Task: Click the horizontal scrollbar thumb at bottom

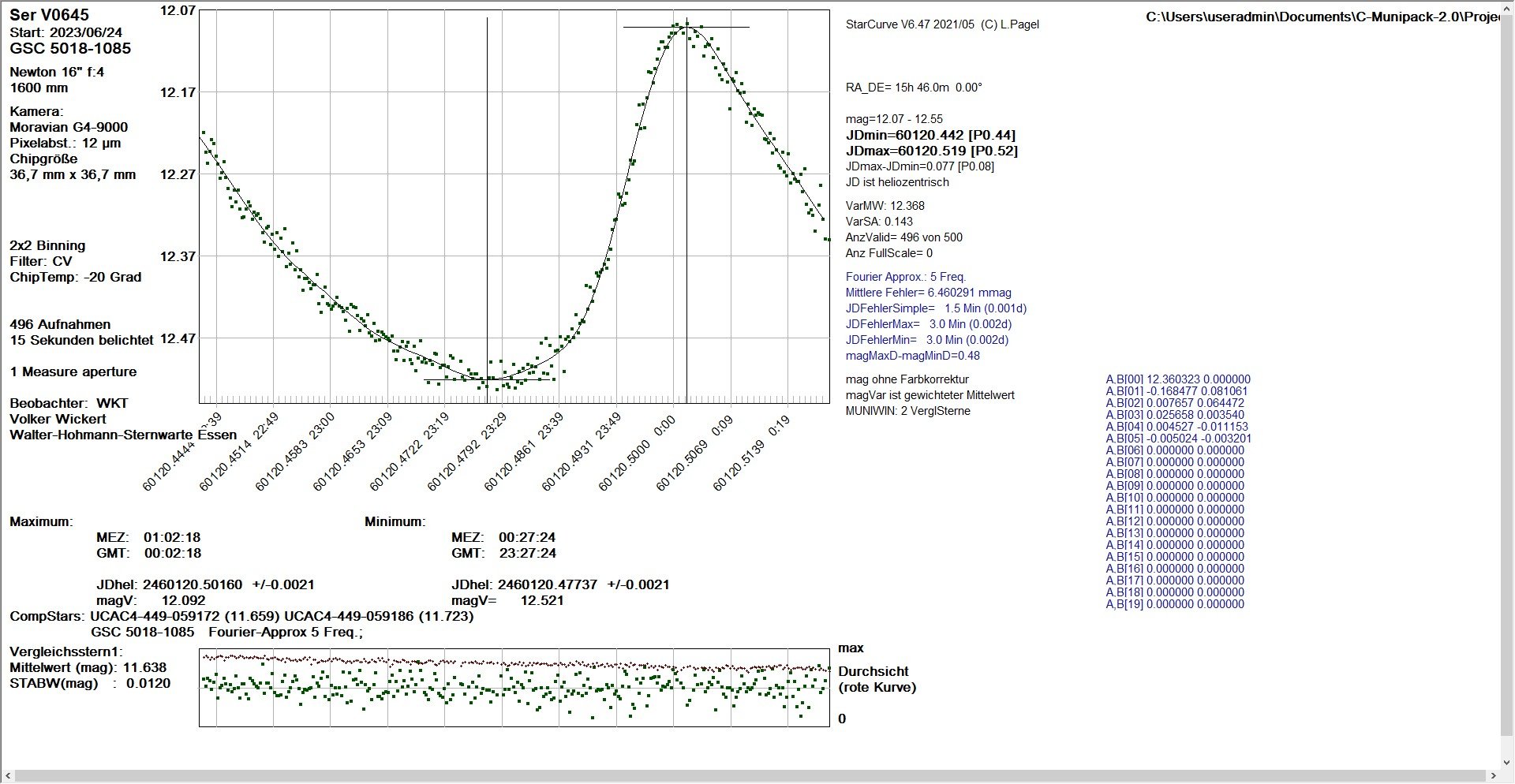Action: tap(750, 777)
